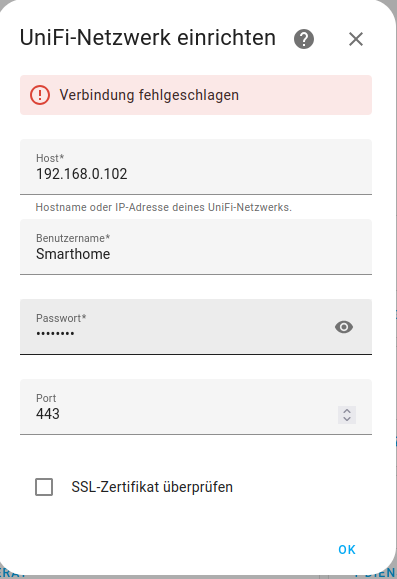Click the SSL-Zertifikat überprüfen label text
The height and width of the screenshot is (579, 397).
coord(152,487)
